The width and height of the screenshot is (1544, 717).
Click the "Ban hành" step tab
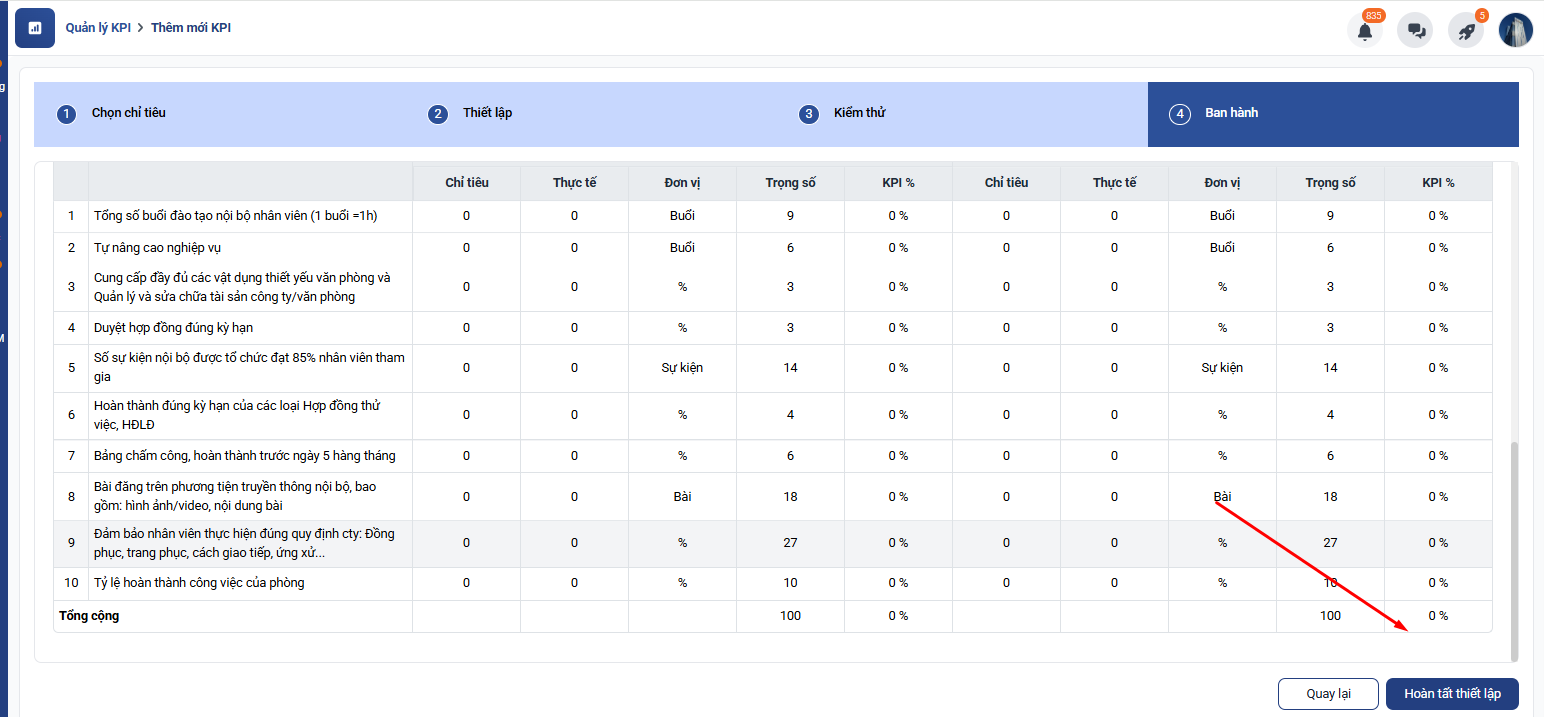pyautogui.click(x=1231, y=113)
